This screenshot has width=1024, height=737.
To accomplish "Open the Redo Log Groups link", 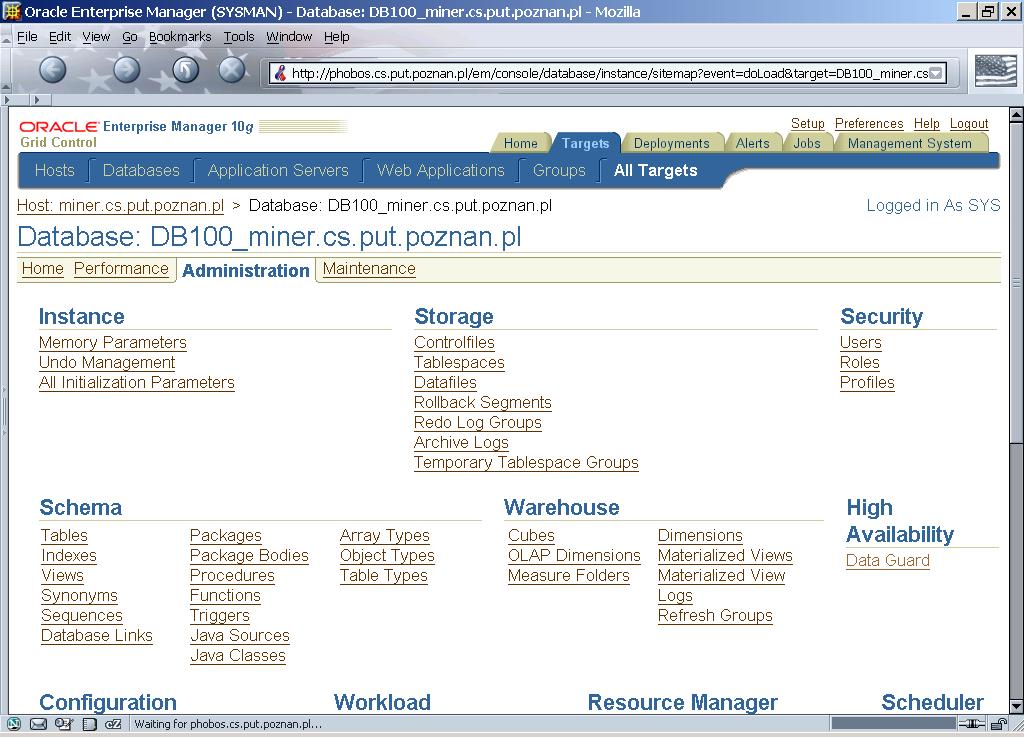I will point(478,422).
